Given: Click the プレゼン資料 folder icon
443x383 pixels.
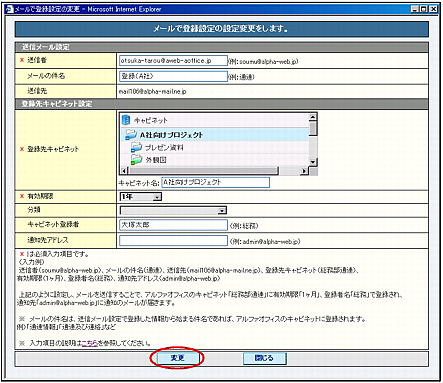Looking at the screenshot, I should point(136,147).
